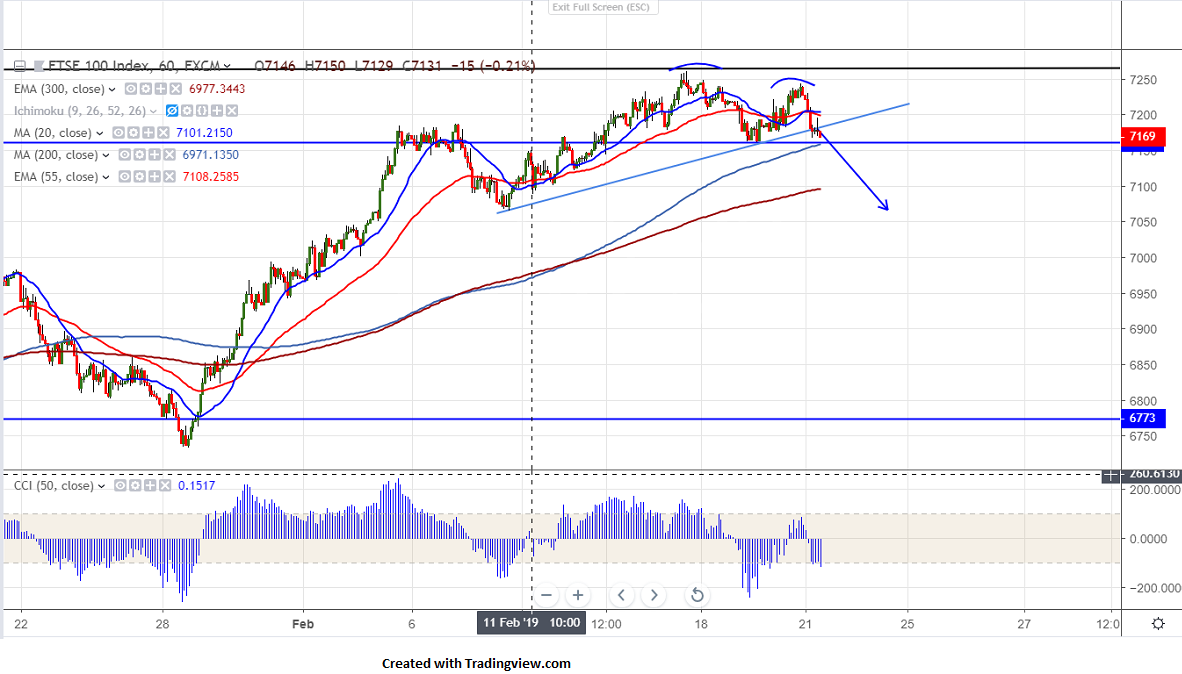The image size is (1182, 674).
Task: Remove the Ichimoku indicator
Action: [x=232, y=111]
